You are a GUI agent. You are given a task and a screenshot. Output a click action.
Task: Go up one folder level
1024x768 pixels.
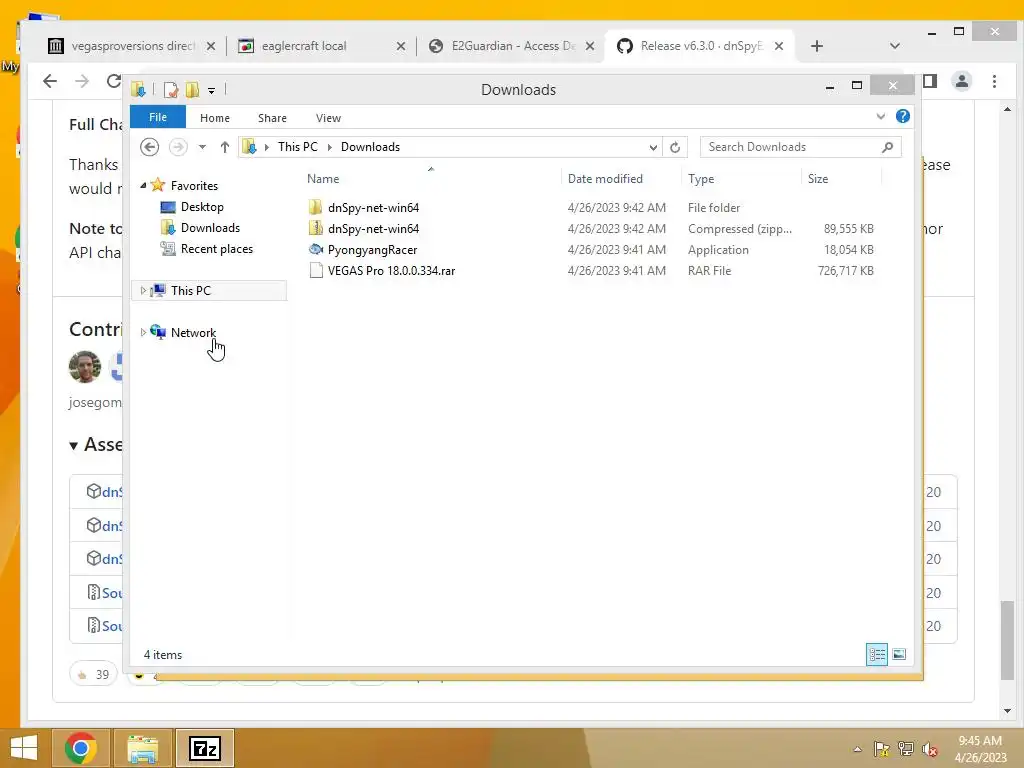[225, 147]
